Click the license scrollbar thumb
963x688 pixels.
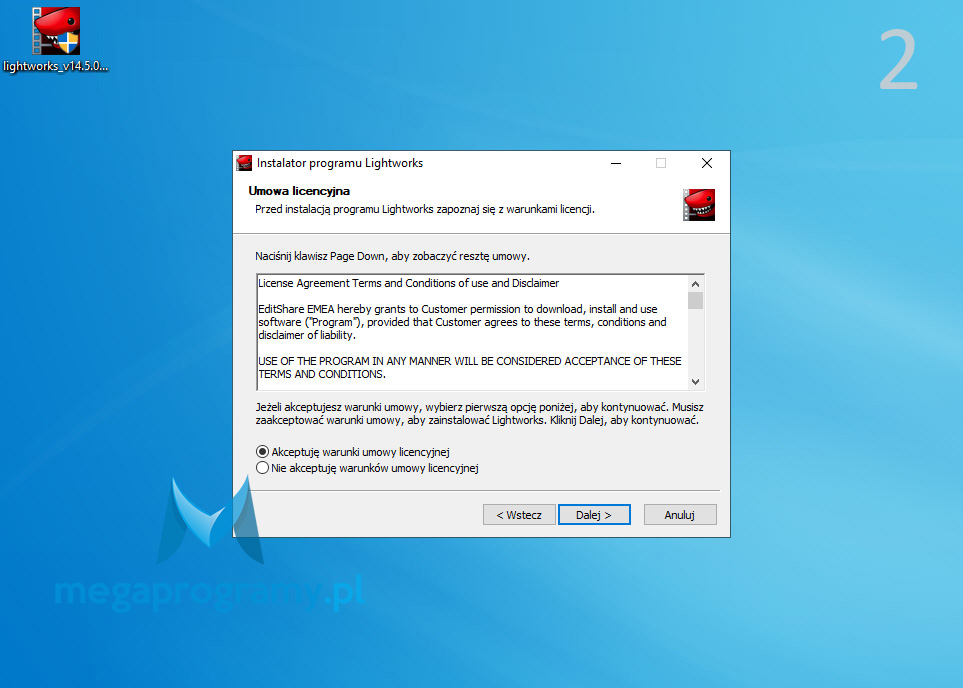coord(695,300)
